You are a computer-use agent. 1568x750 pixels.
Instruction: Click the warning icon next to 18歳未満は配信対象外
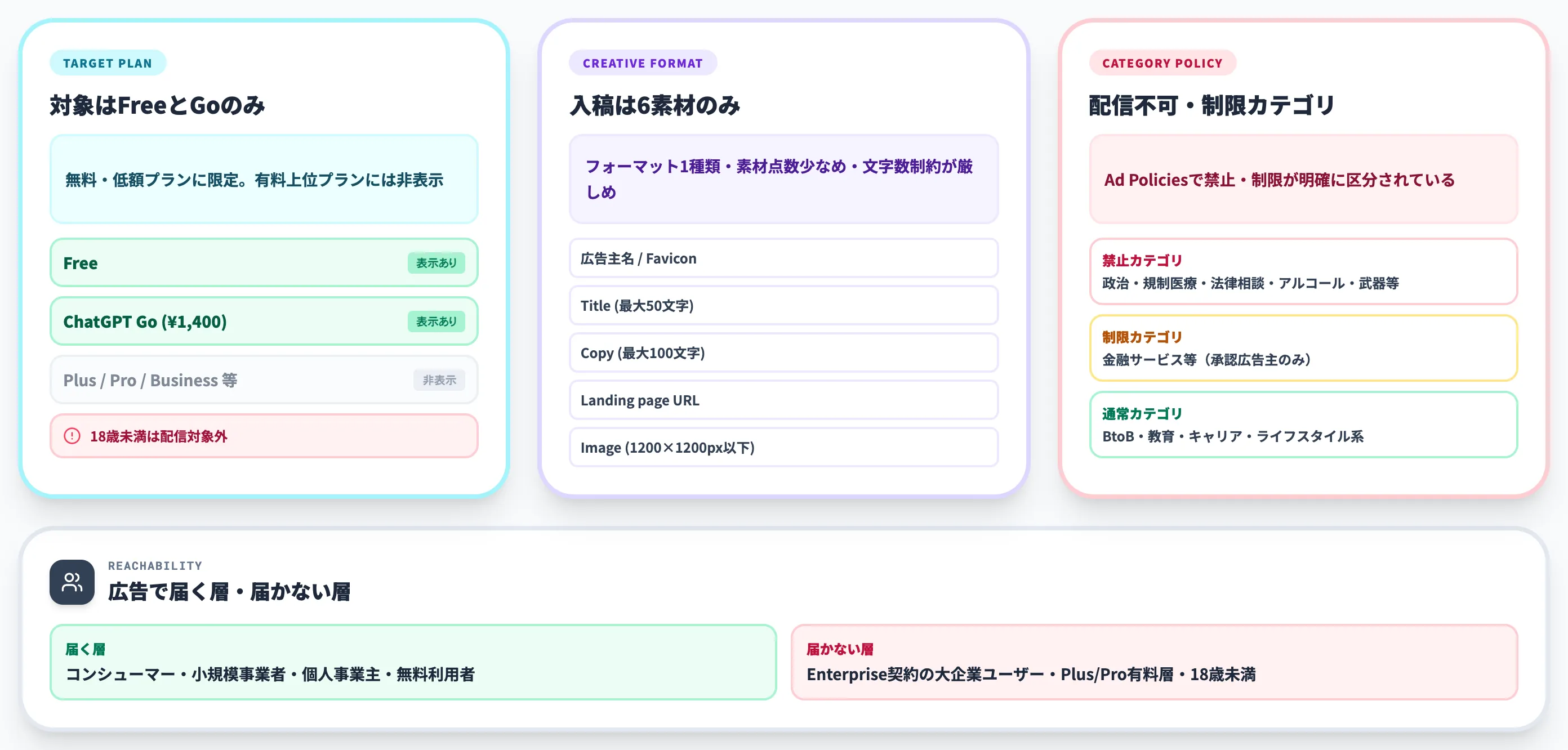[72, 436]
